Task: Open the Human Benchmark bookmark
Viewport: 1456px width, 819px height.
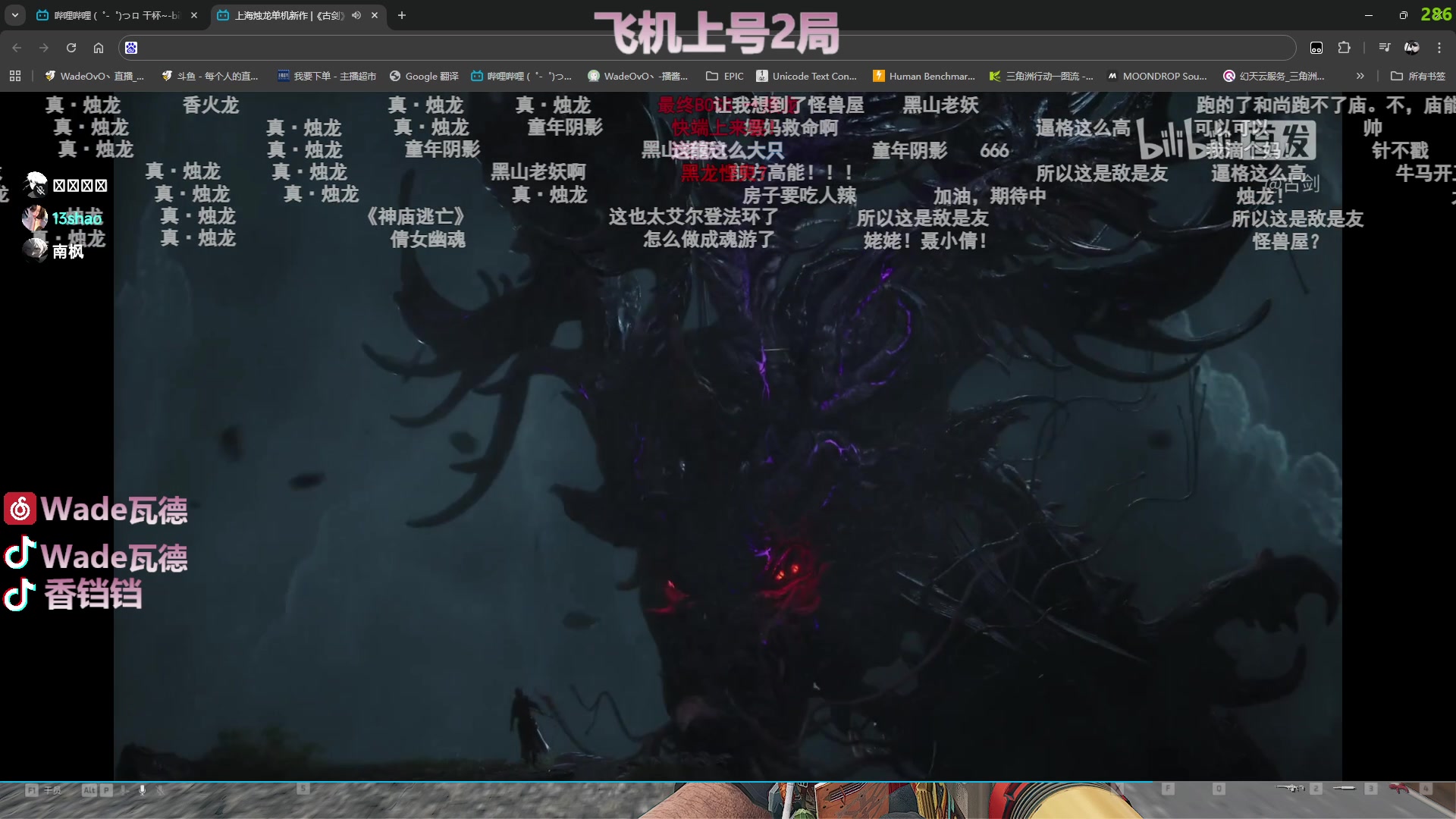Action: (924, 76)
